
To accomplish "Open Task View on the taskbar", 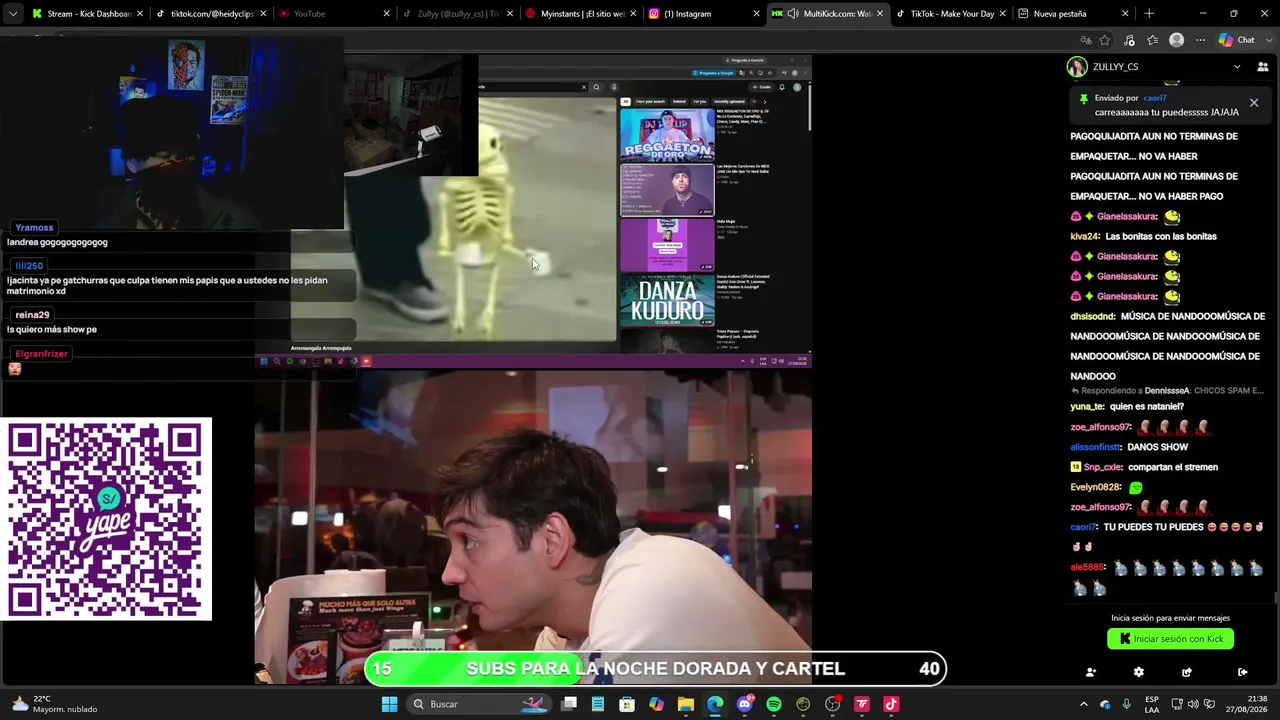I will pos(569,704).
